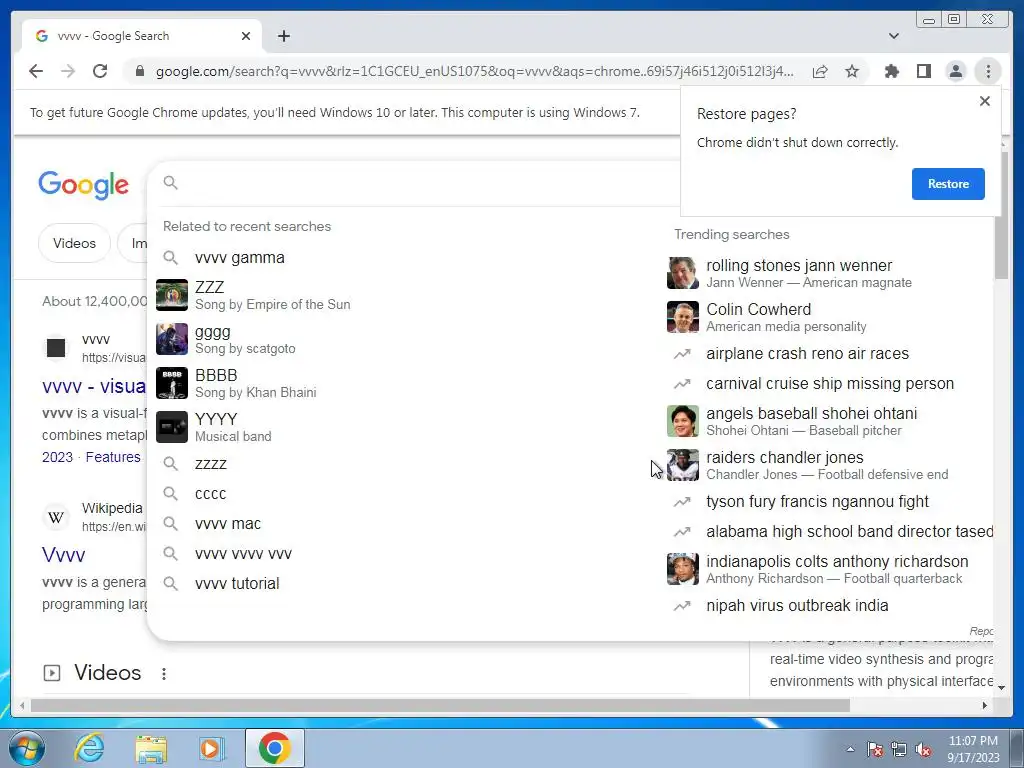Image resolution: width=1024 pixels, height=768 pixels.
Task: Bookmark this tab with star icon
Action: tap(852, 71)
